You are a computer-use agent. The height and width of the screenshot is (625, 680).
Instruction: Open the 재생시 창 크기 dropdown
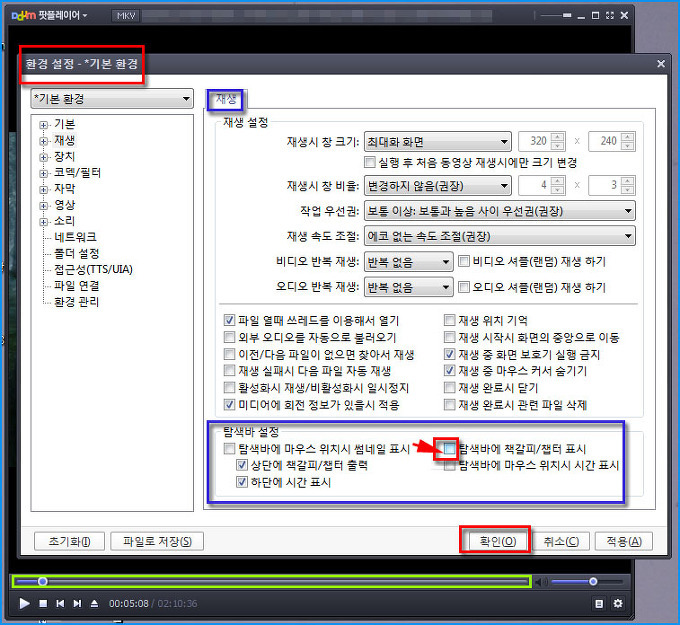point(438,141)
